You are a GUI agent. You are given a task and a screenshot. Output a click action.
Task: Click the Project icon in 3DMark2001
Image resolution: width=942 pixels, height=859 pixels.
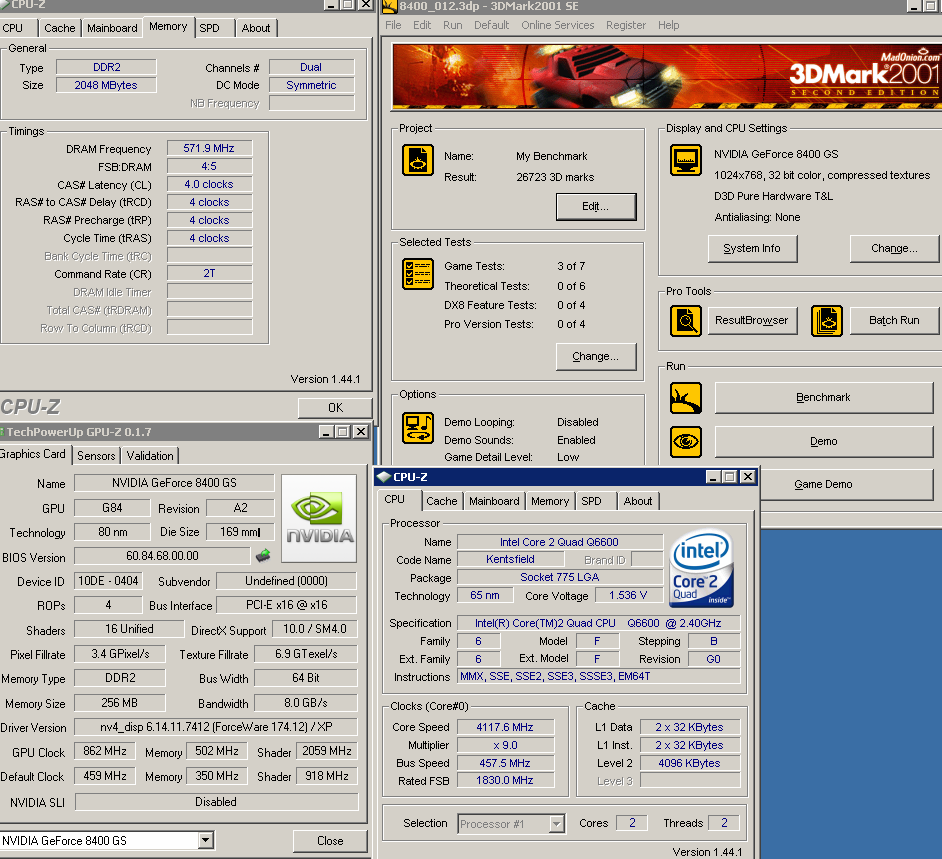coord(418,160)
